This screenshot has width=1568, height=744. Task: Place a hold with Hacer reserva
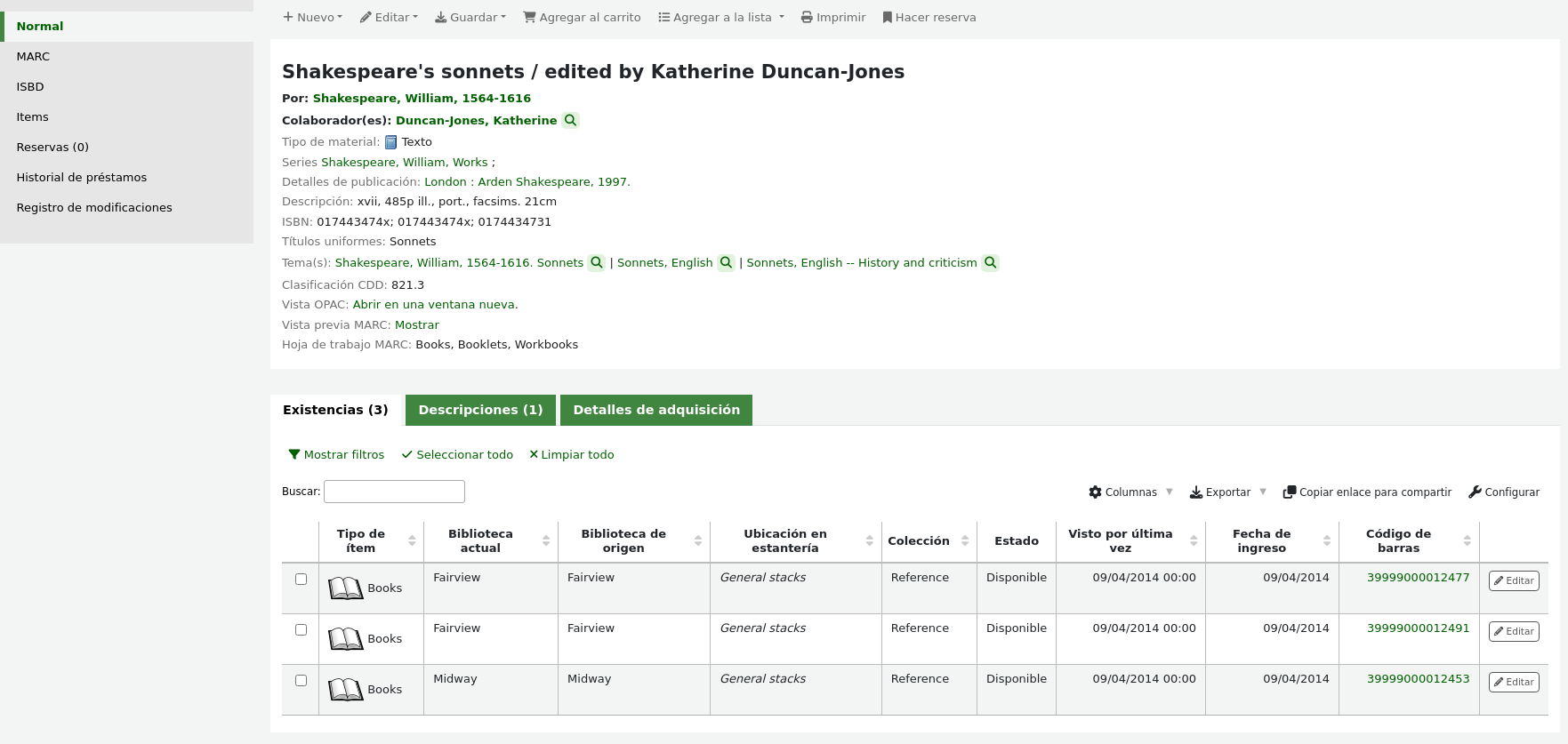coord(929,17)
